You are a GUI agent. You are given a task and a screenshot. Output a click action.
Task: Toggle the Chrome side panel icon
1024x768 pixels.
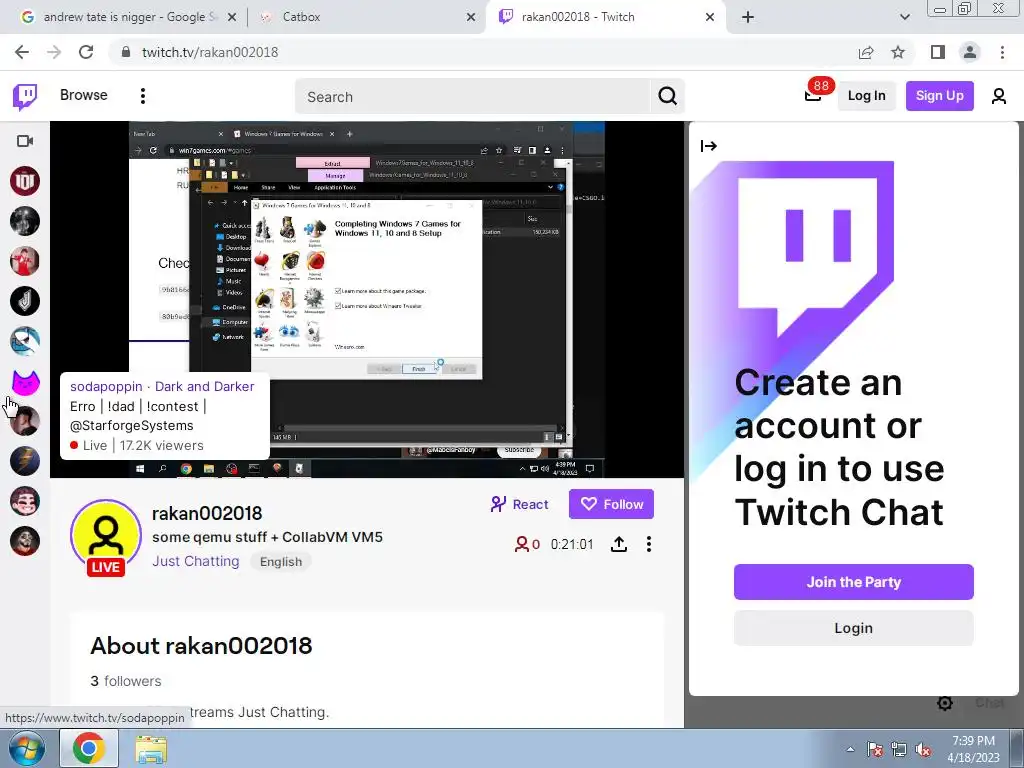pos(937,52)
